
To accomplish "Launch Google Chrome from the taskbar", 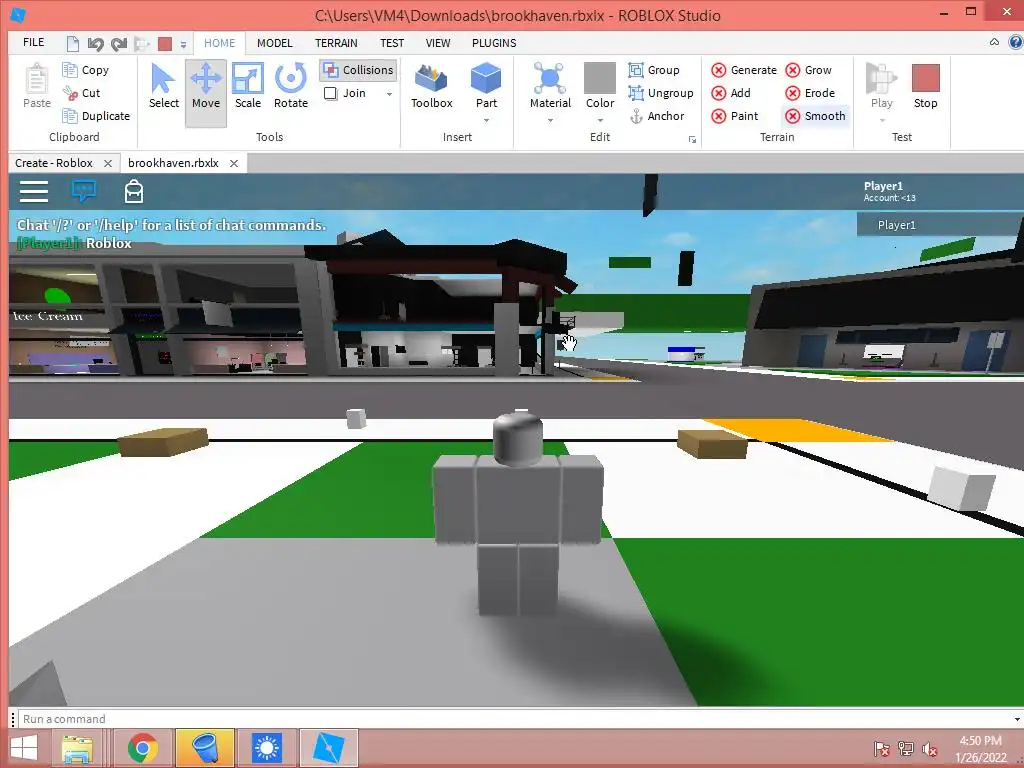I will [x=142, y=748].
